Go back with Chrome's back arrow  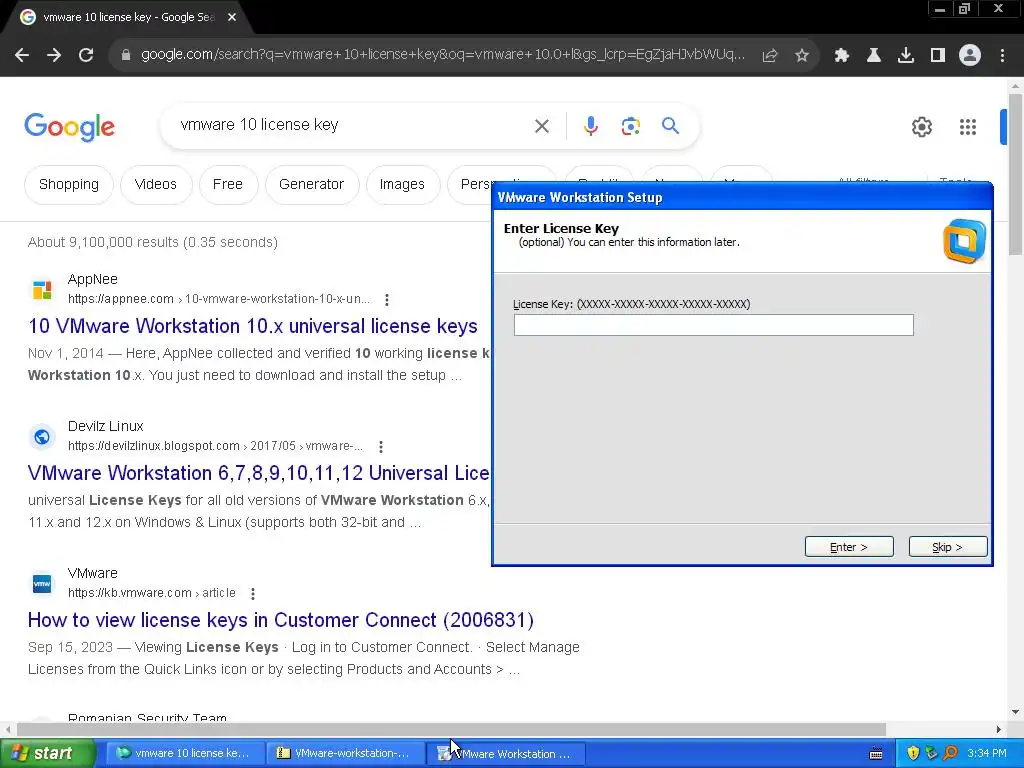pyautogui.click(x=22, y=56)
